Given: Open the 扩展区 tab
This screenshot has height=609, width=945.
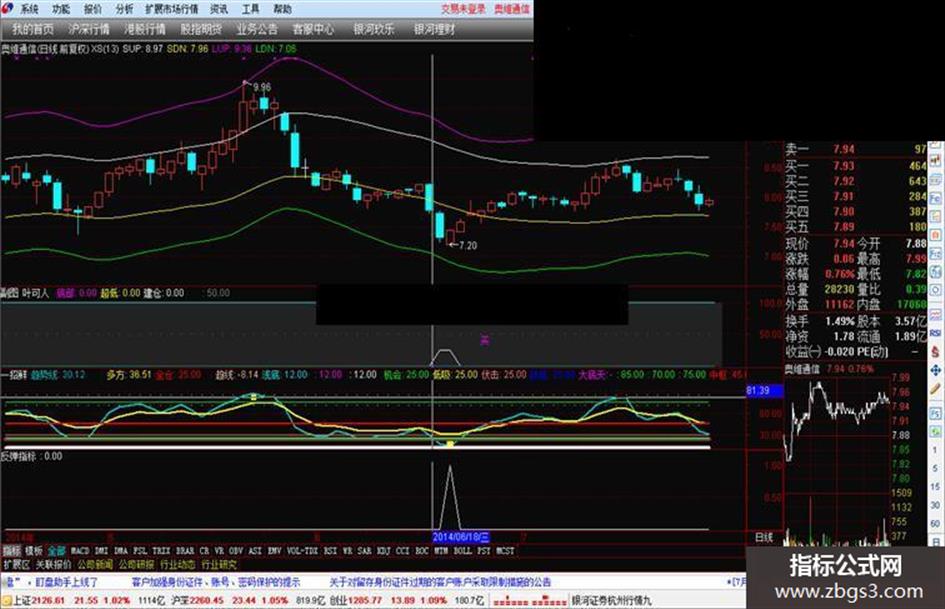Looking at the screenshot, I should 16,565.
